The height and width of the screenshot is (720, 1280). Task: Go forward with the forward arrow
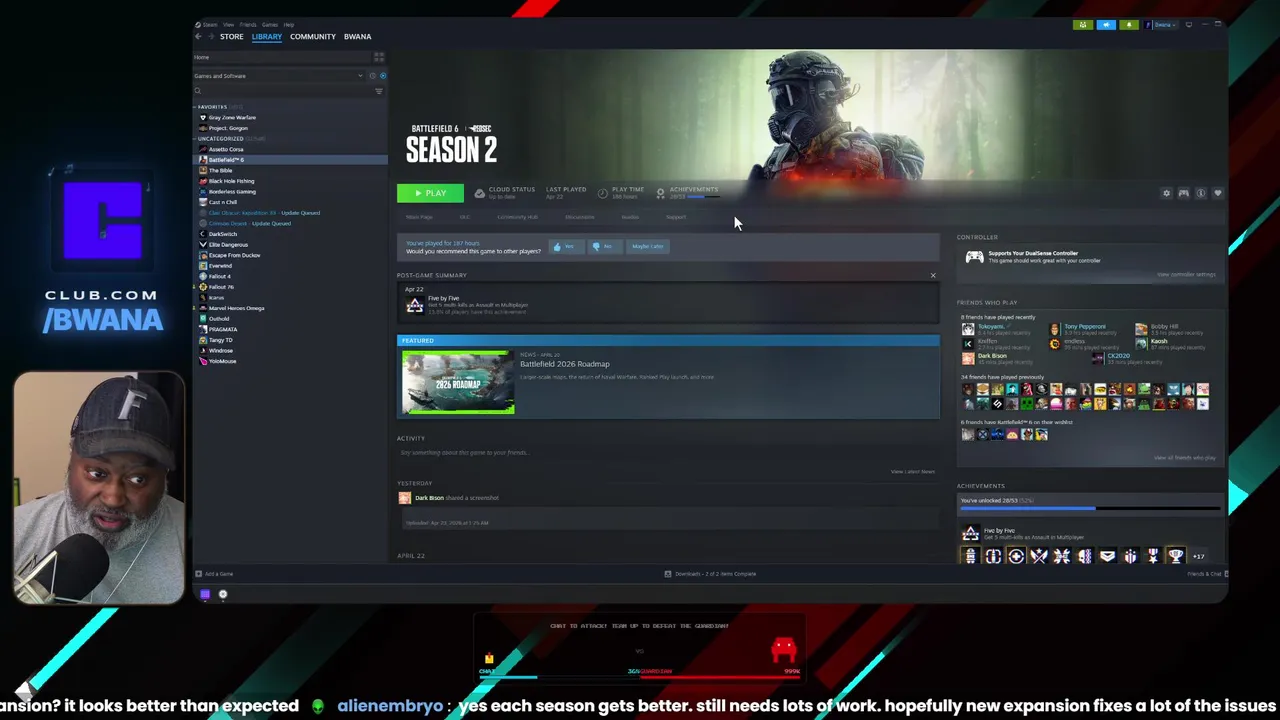click(210, 37)
